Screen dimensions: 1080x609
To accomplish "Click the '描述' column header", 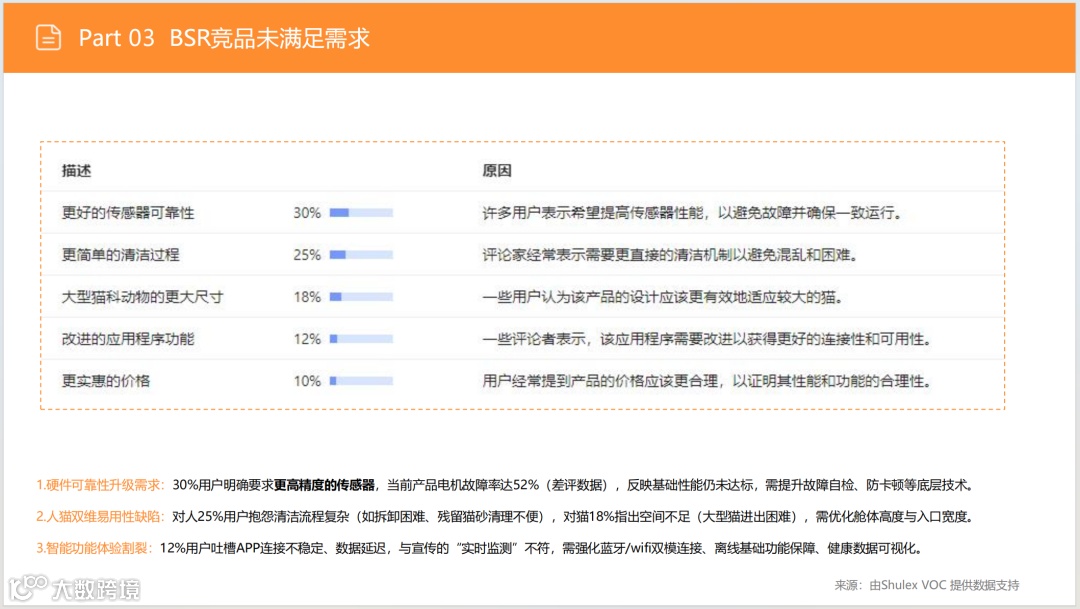I will click(76, 171).
